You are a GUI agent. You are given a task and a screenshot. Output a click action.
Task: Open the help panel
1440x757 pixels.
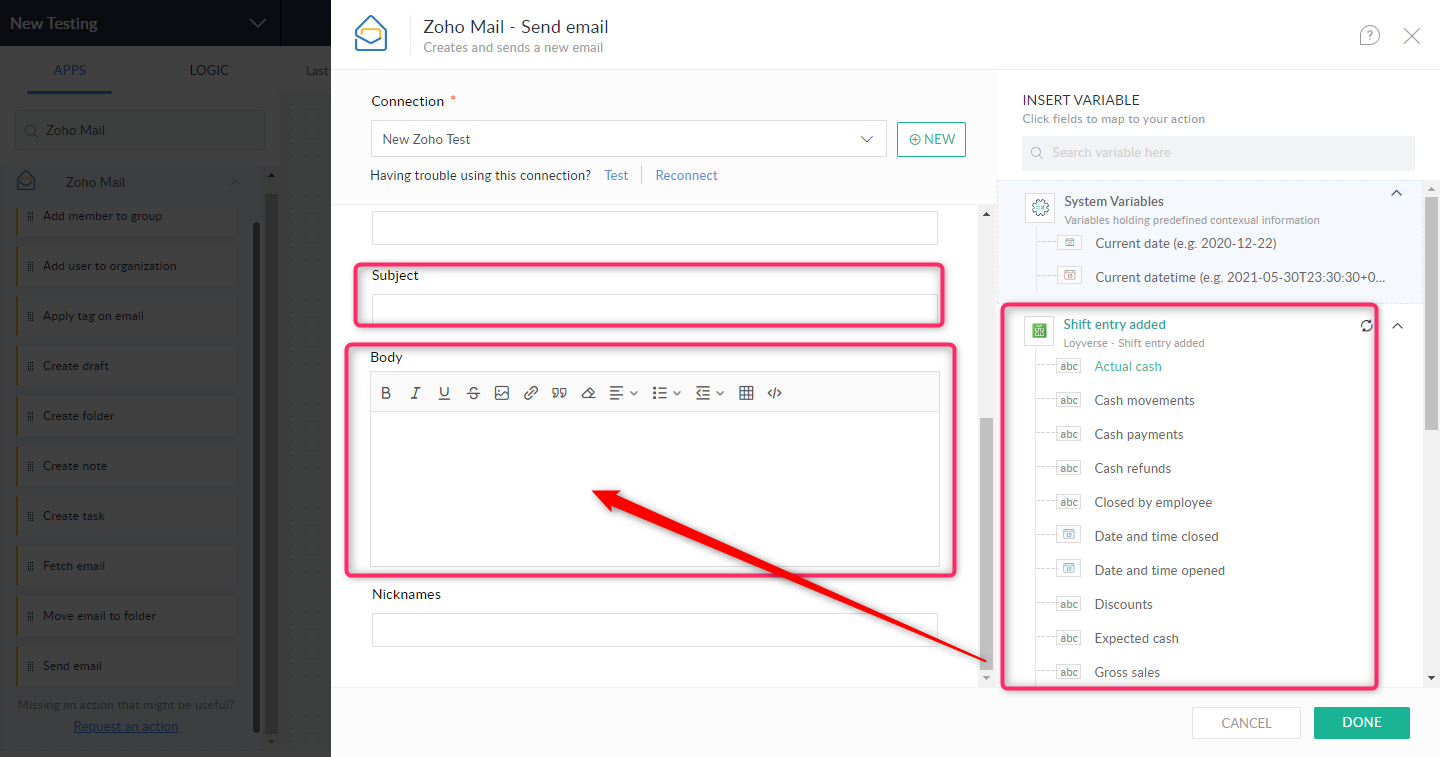[x=1369, y=35]
